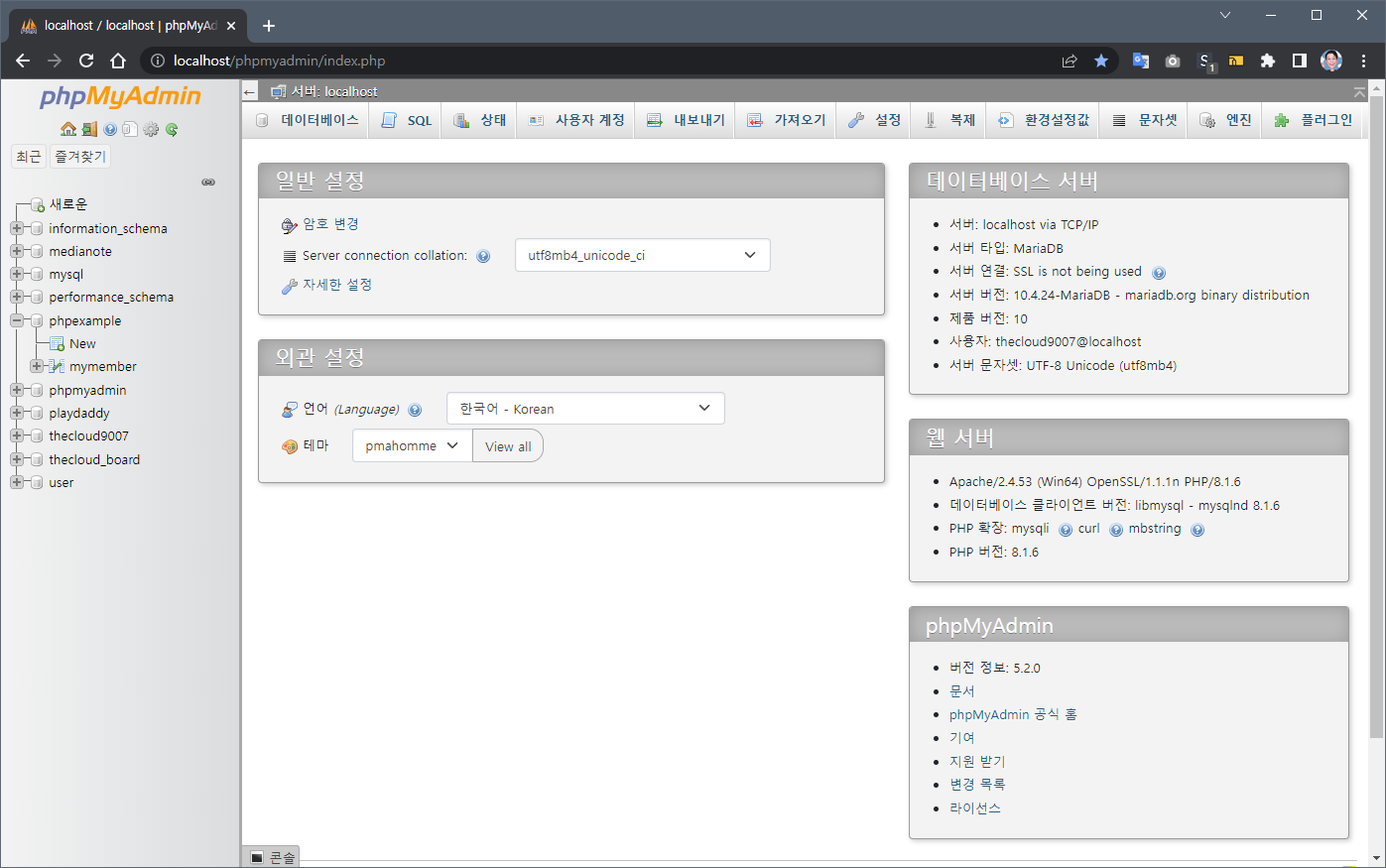Open the pmahomme theme dropdown
The image size is (1386, 868).
[x=412, y=445]
